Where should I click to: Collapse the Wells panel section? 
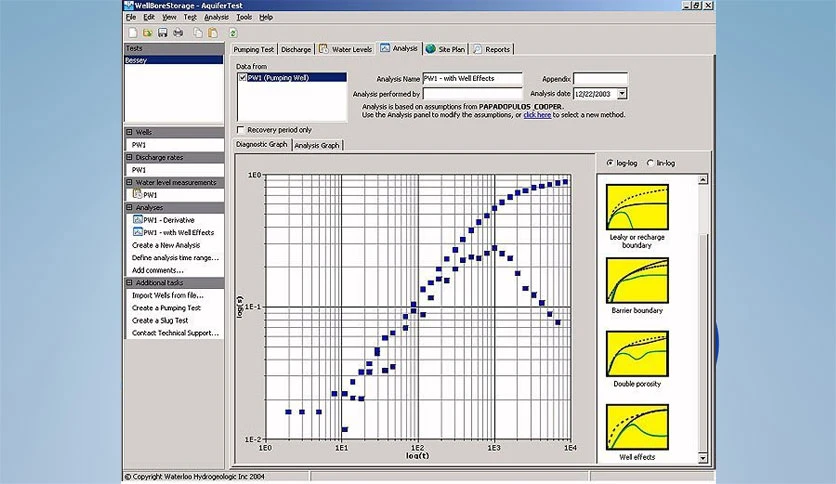pyautogui.click(x=130, y=132)
